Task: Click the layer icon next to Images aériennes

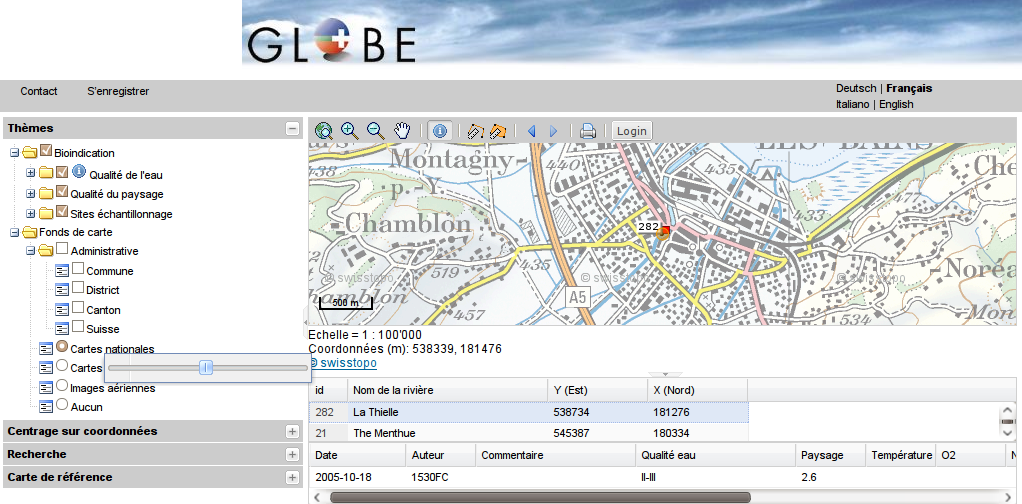Action: tap(46, 388)
